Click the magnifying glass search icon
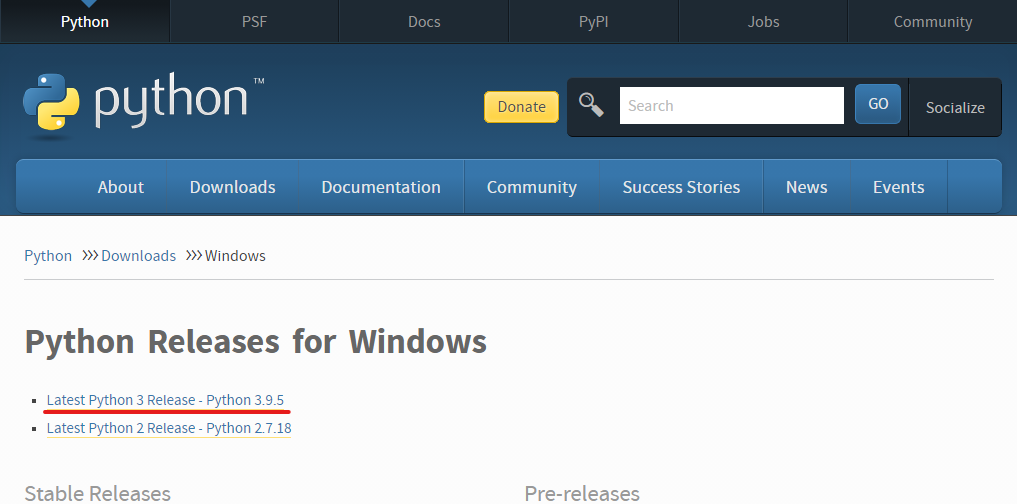This screenshot has width=1017, height=504. 591,104
